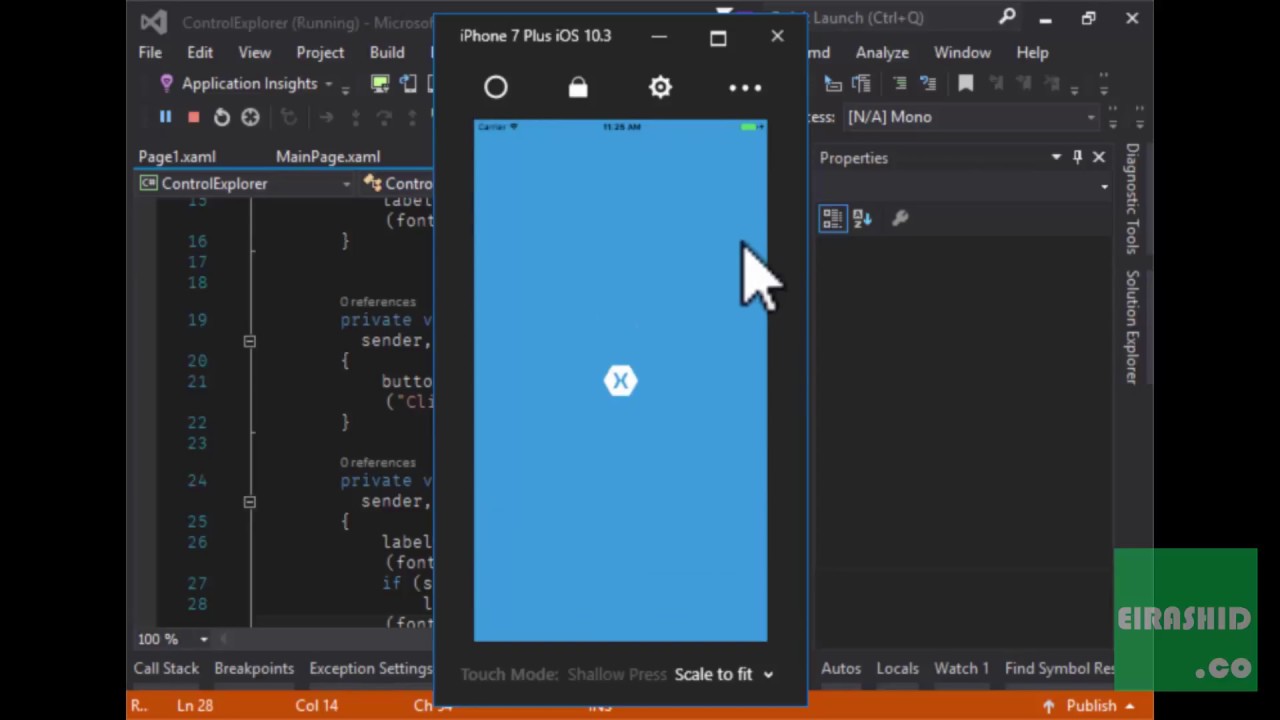Click the Publish button in status bar
The height and width of the screenshot is (720, 1280).
click(x=1089, y=705)
